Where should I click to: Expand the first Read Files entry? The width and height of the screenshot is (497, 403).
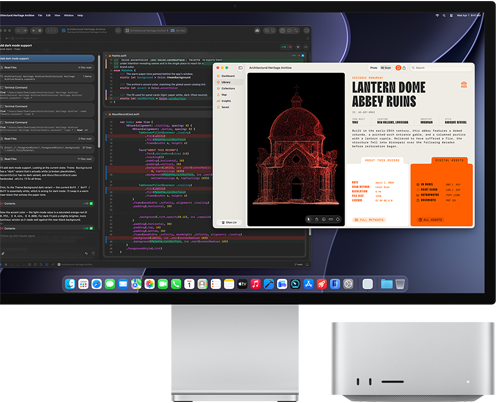tap(47, 67)
